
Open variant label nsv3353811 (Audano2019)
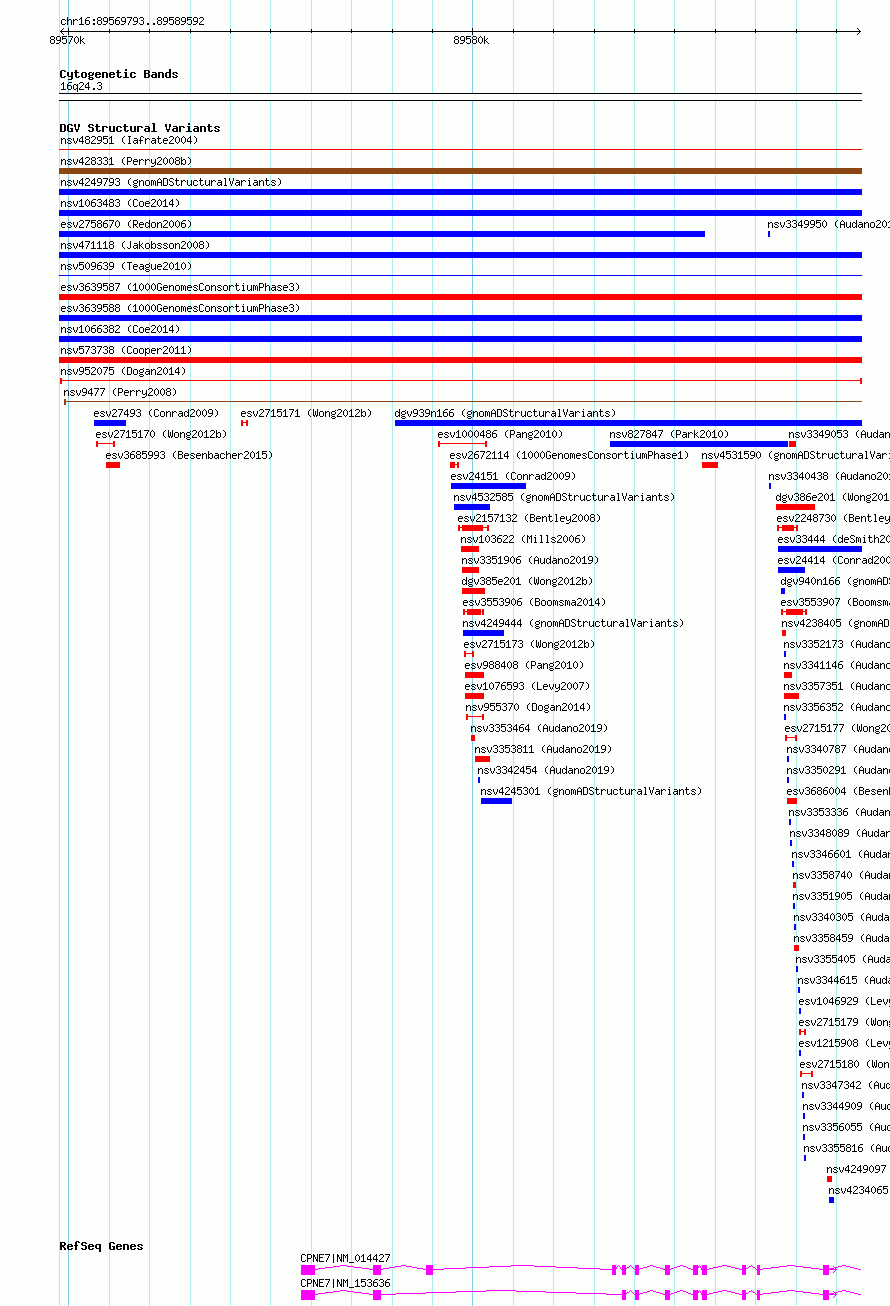click(544, 749)
